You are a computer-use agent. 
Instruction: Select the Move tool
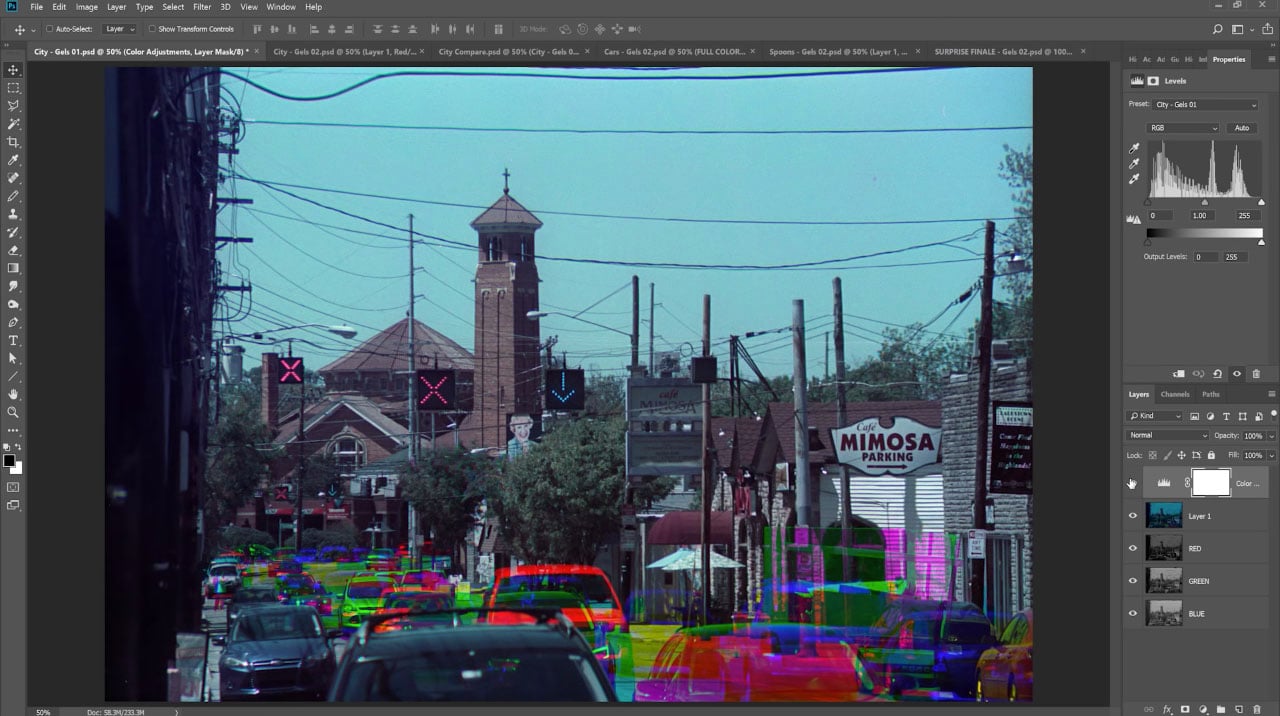(13, 70)
